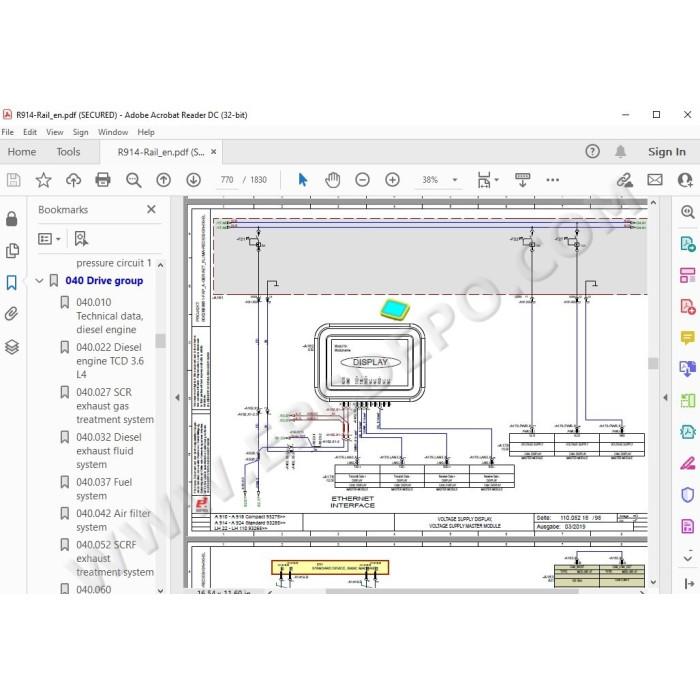Open bookmark 040.037 Fuel system

(104, 489)
